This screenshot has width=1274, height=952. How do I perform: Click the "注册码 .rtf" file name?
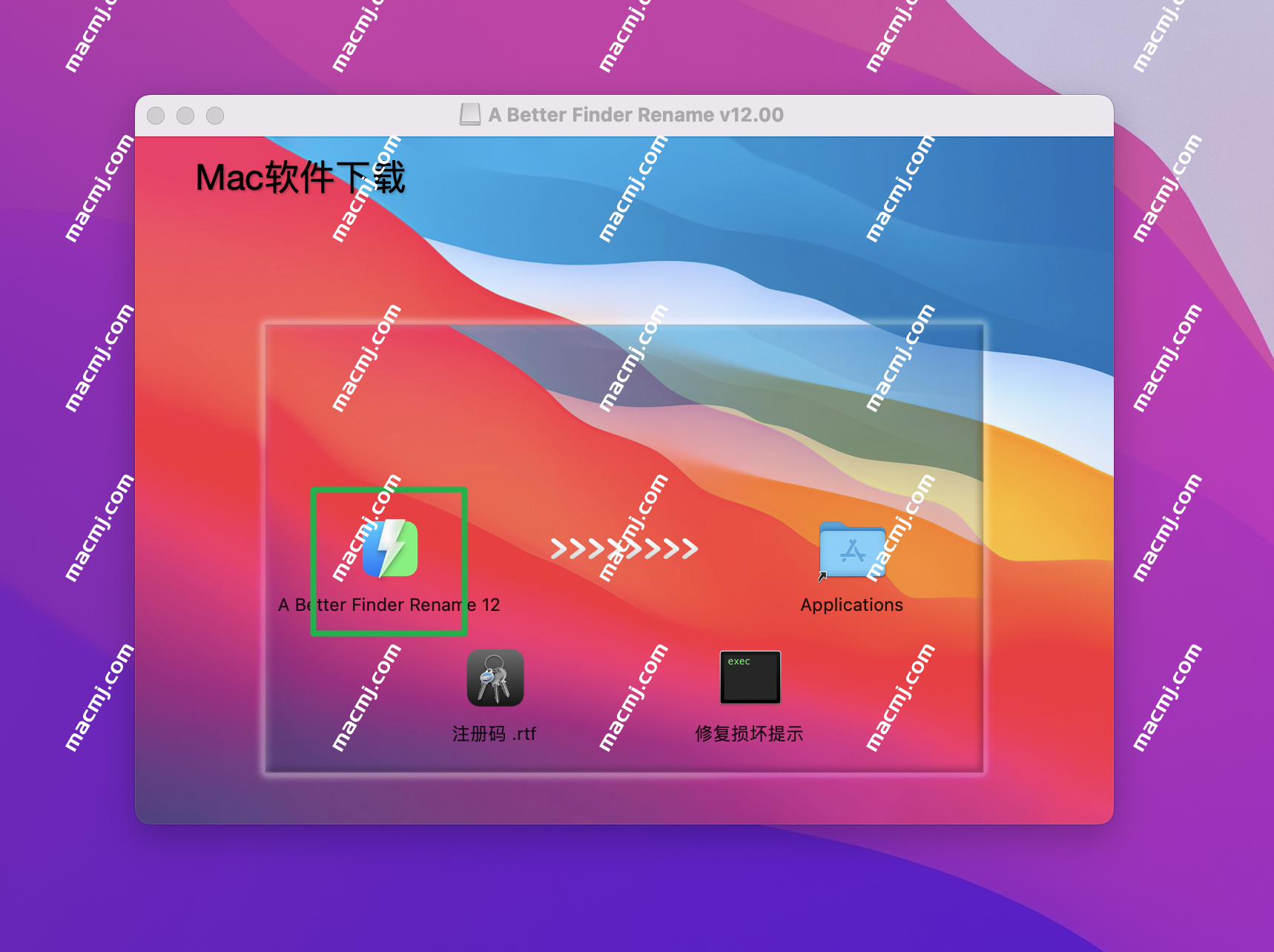click(495, 734)
